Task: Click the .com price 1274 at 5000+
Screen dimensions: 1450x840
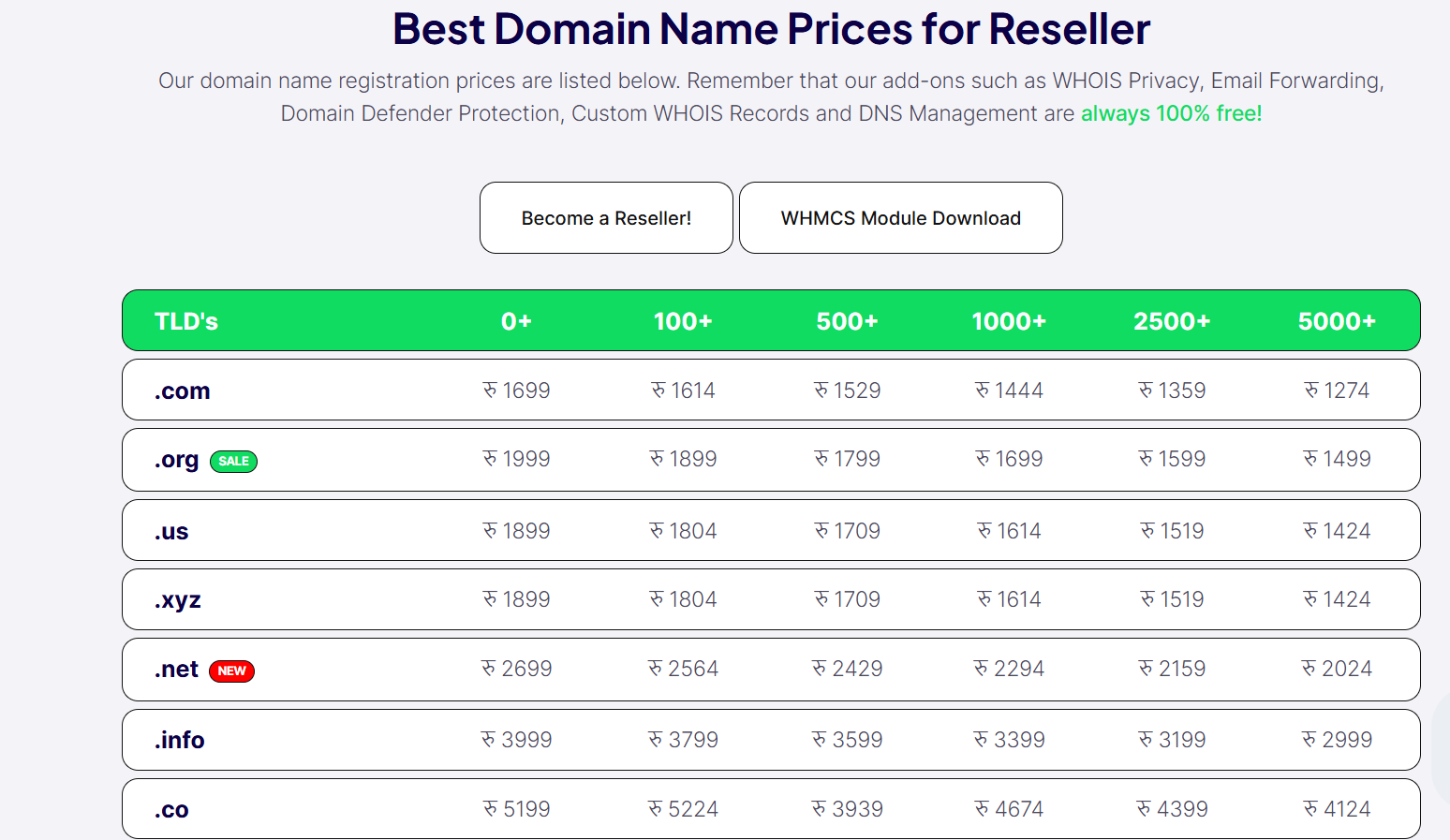Action: click(1337, 391)
